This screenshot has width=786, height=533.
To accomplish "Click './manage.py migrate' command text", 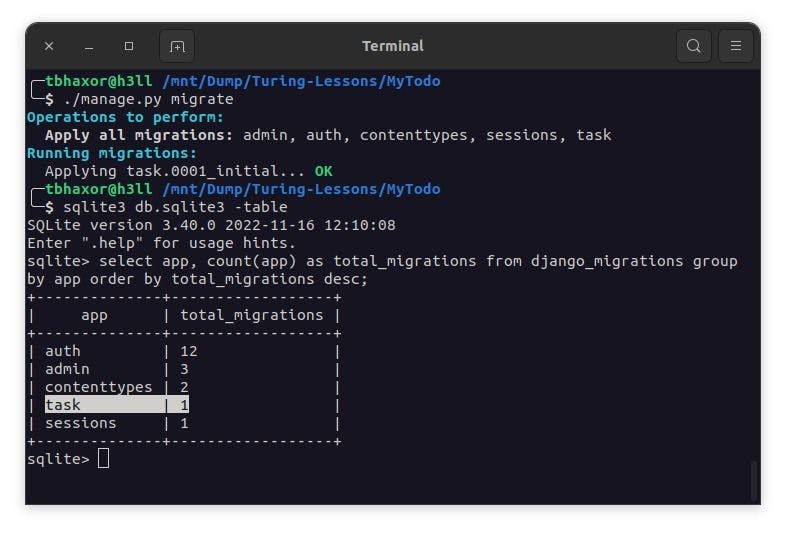I will click(x=148, y=99).
